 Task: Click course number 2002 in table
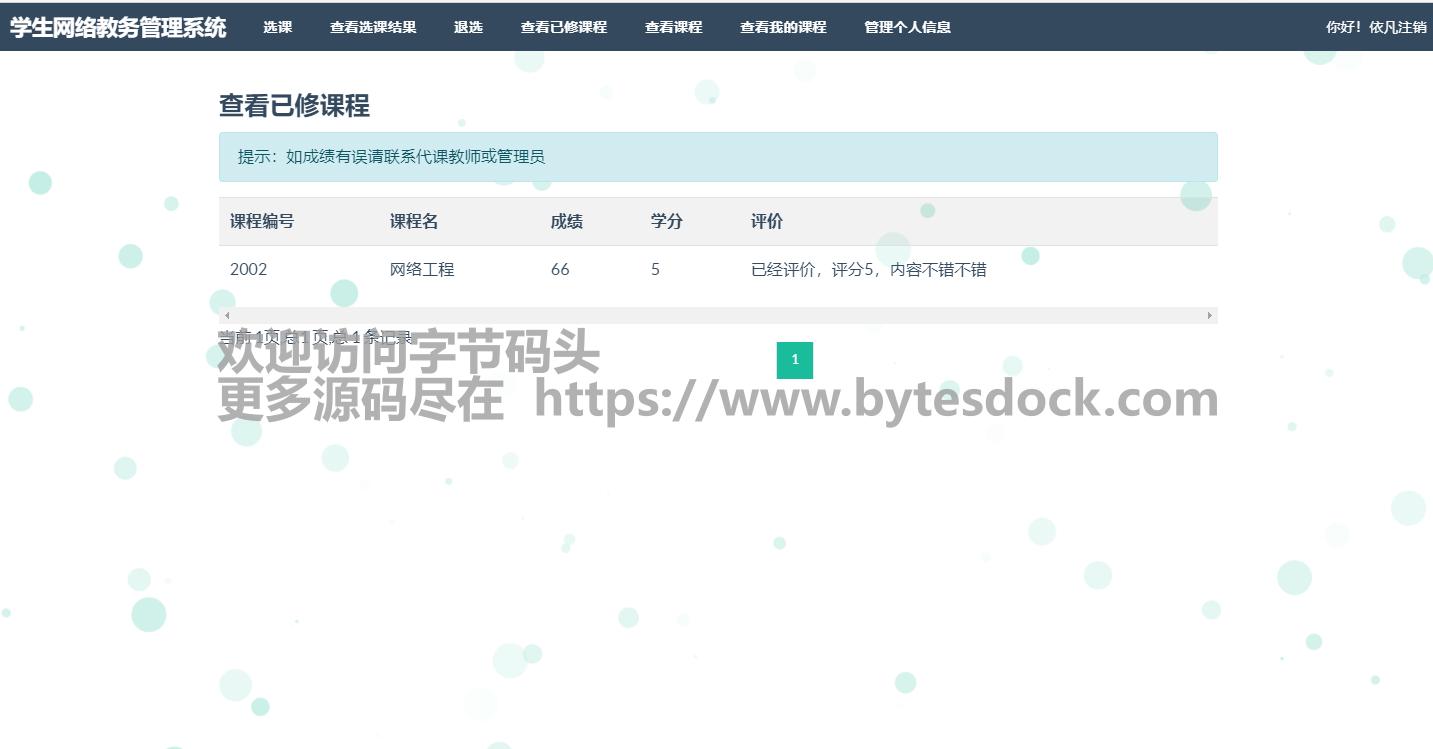[x=249, y=270]
